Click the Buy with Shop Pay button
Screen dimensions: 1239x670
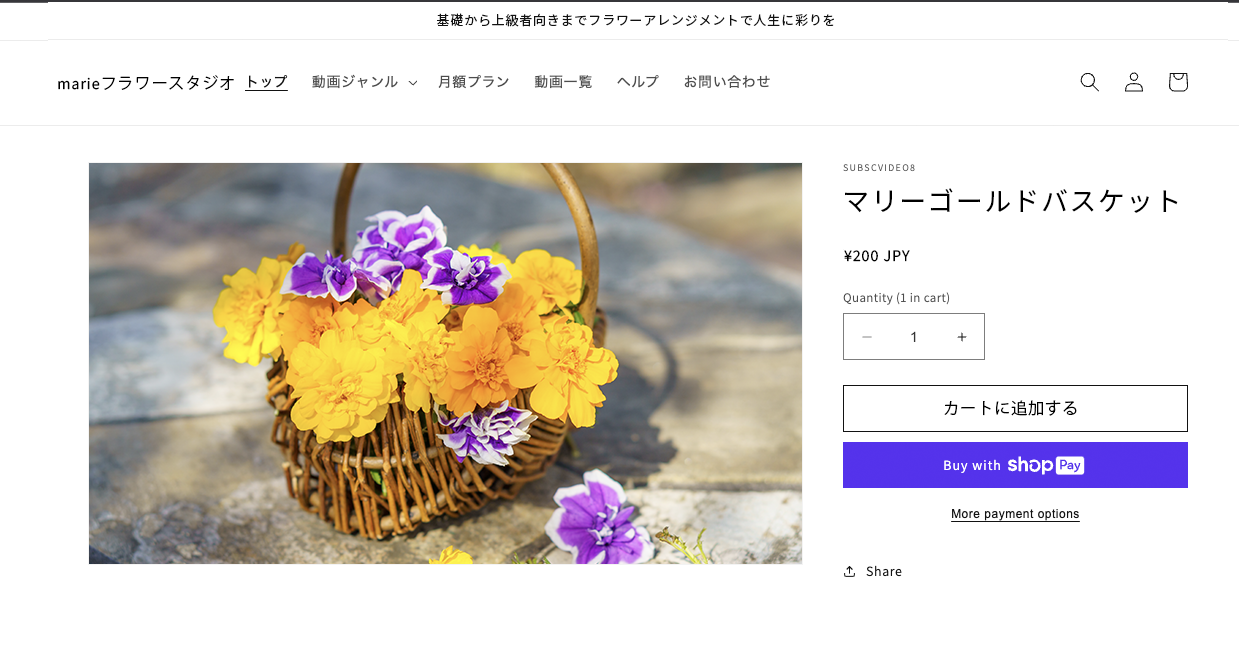(1015, 465)
